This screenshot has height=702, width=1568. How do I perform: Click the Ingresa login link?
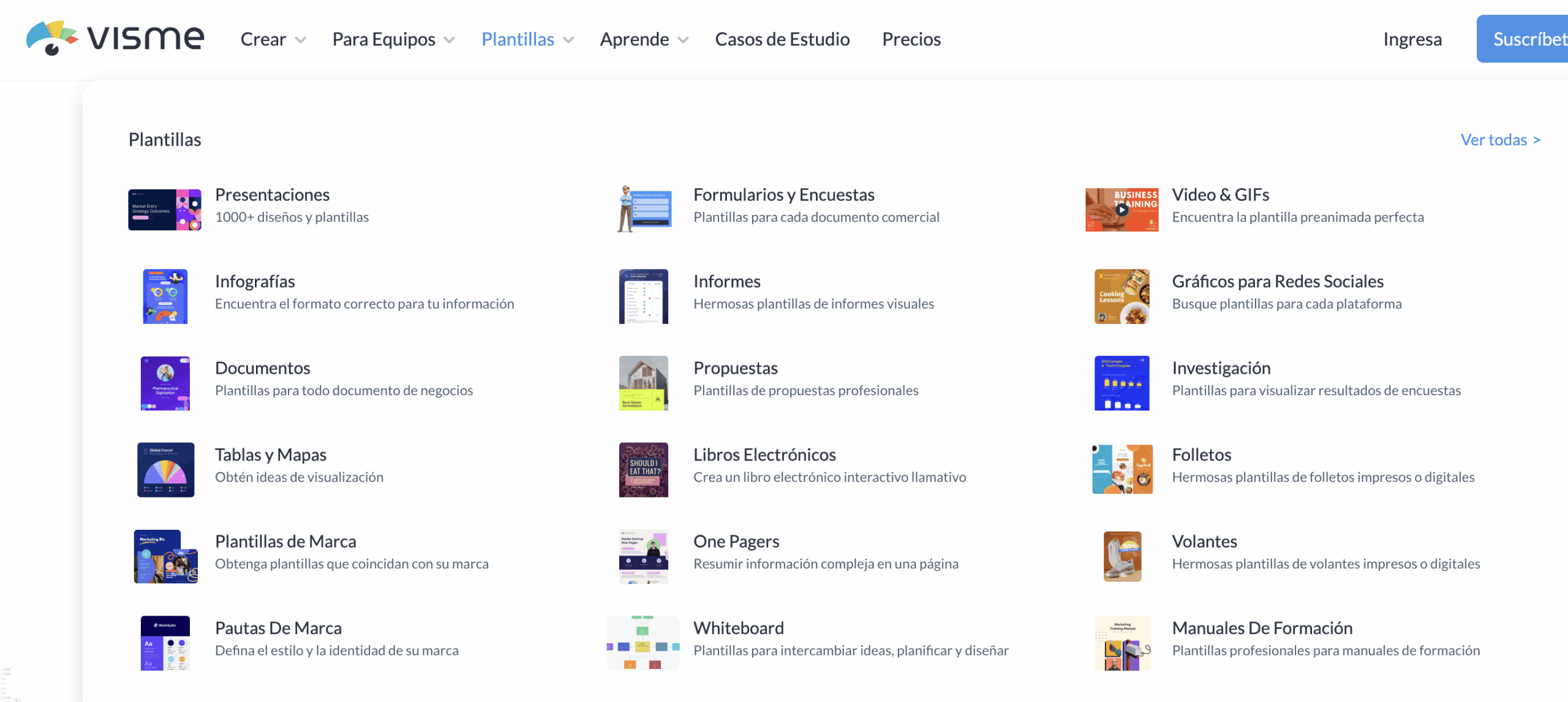[x=1412, y=39]
